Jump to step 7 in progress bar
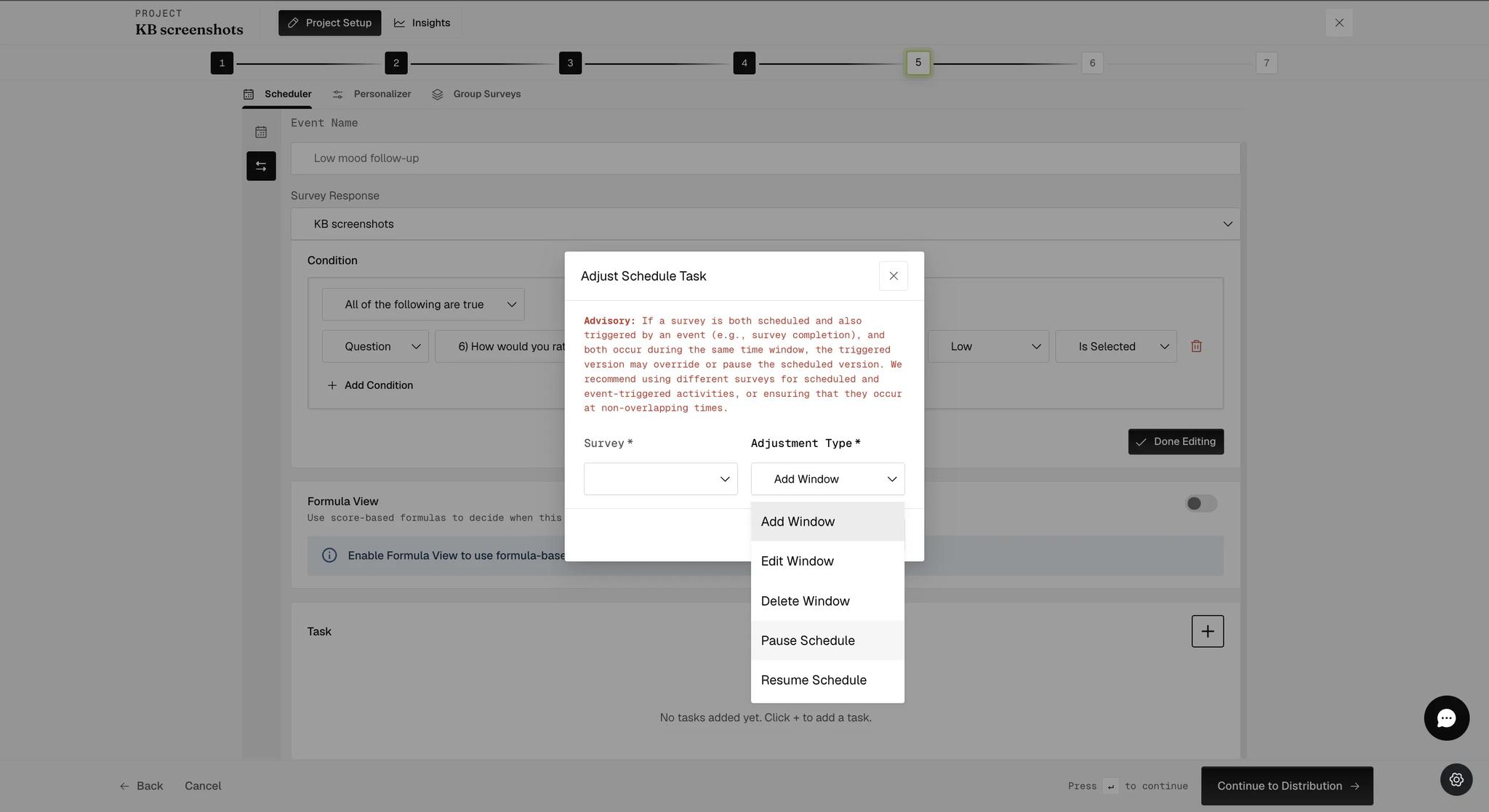 click(1267, 63)
